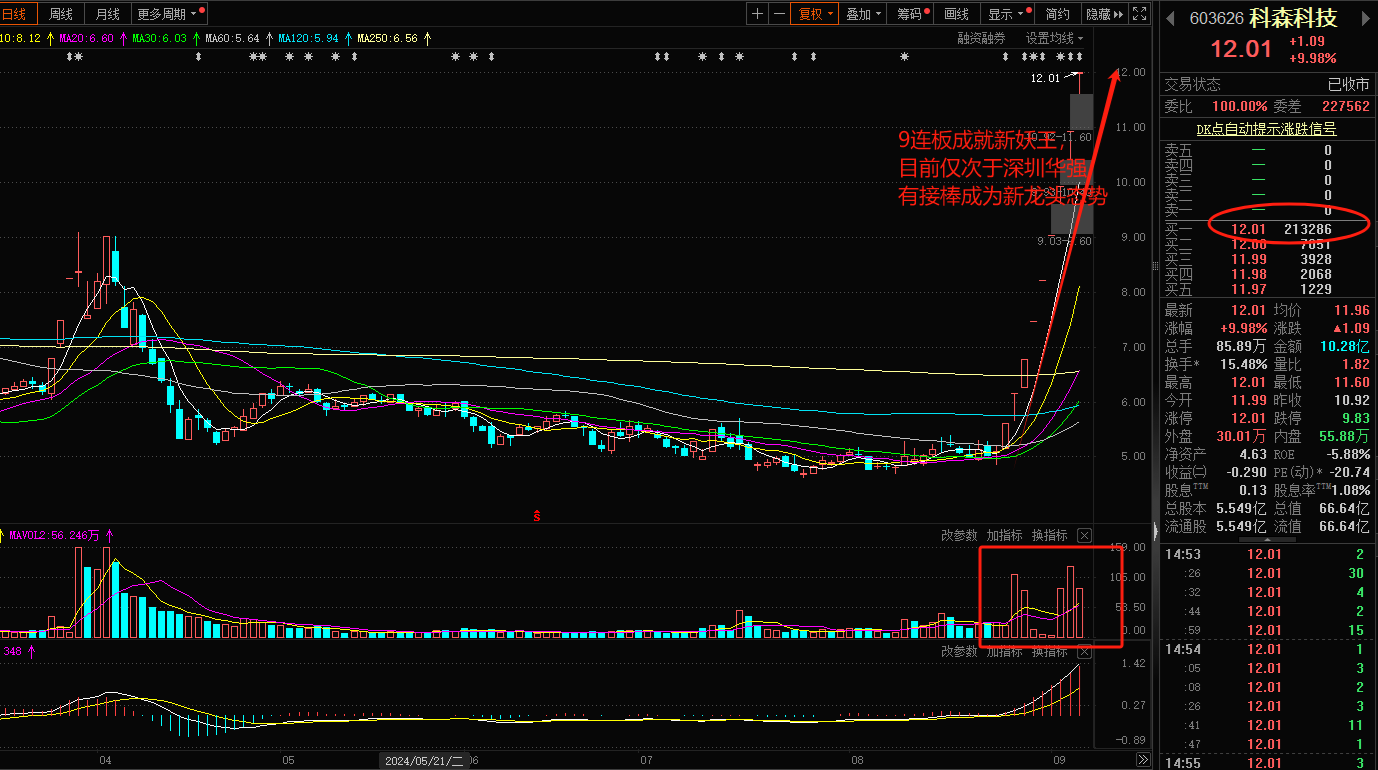Viewport: 1378px width, 770px height.
Task: Click the MA120 cyan arrow indicator
Action: pyautogui.click(x=348, y=38)
